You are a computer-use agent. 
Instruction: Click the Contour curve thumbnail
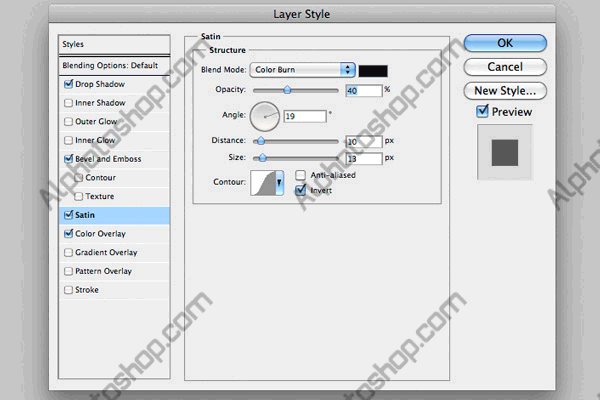263,183
